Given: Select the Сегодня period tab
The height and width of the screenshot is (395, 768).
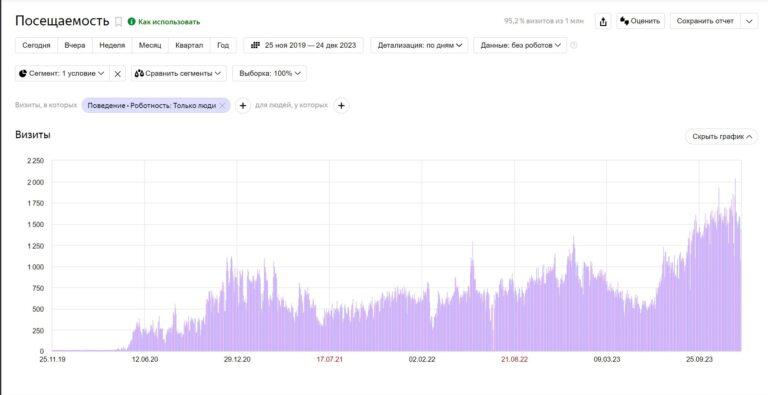Looking at the screenshot, I should click(x=36, y=45).
